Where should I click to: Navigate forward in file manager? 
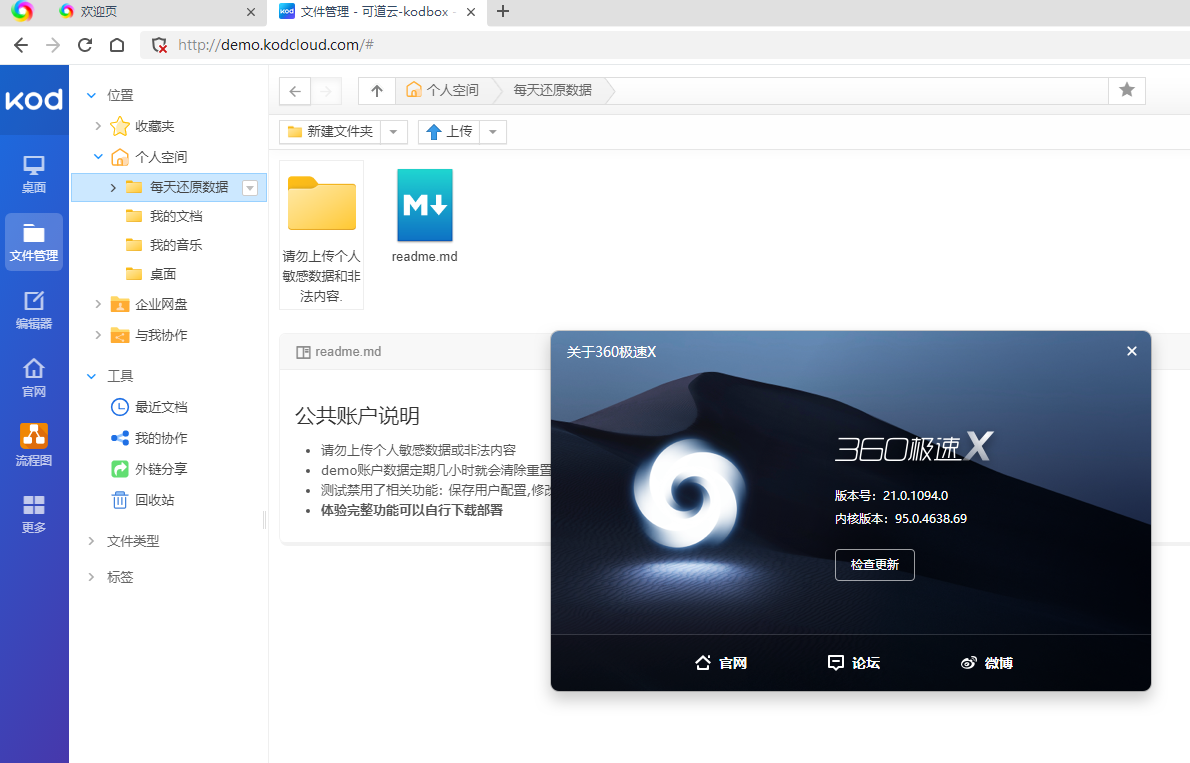326,91
